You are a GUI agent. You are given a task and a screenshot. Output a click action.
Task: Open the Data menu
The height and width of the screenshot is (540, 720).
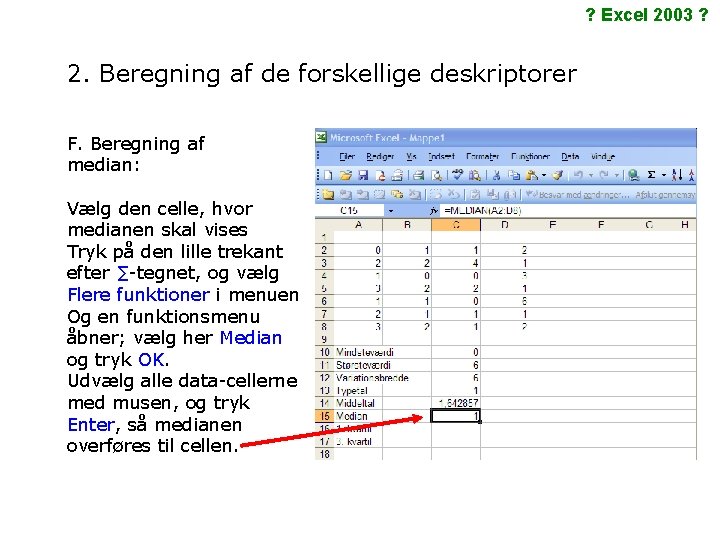[x=570, y=157]
